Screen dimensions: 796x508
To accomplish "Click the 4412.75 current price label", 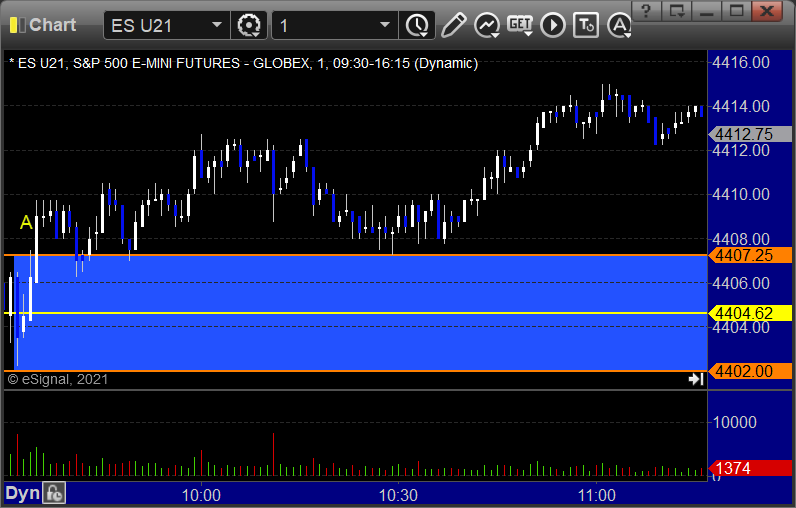I will point(750,134).
